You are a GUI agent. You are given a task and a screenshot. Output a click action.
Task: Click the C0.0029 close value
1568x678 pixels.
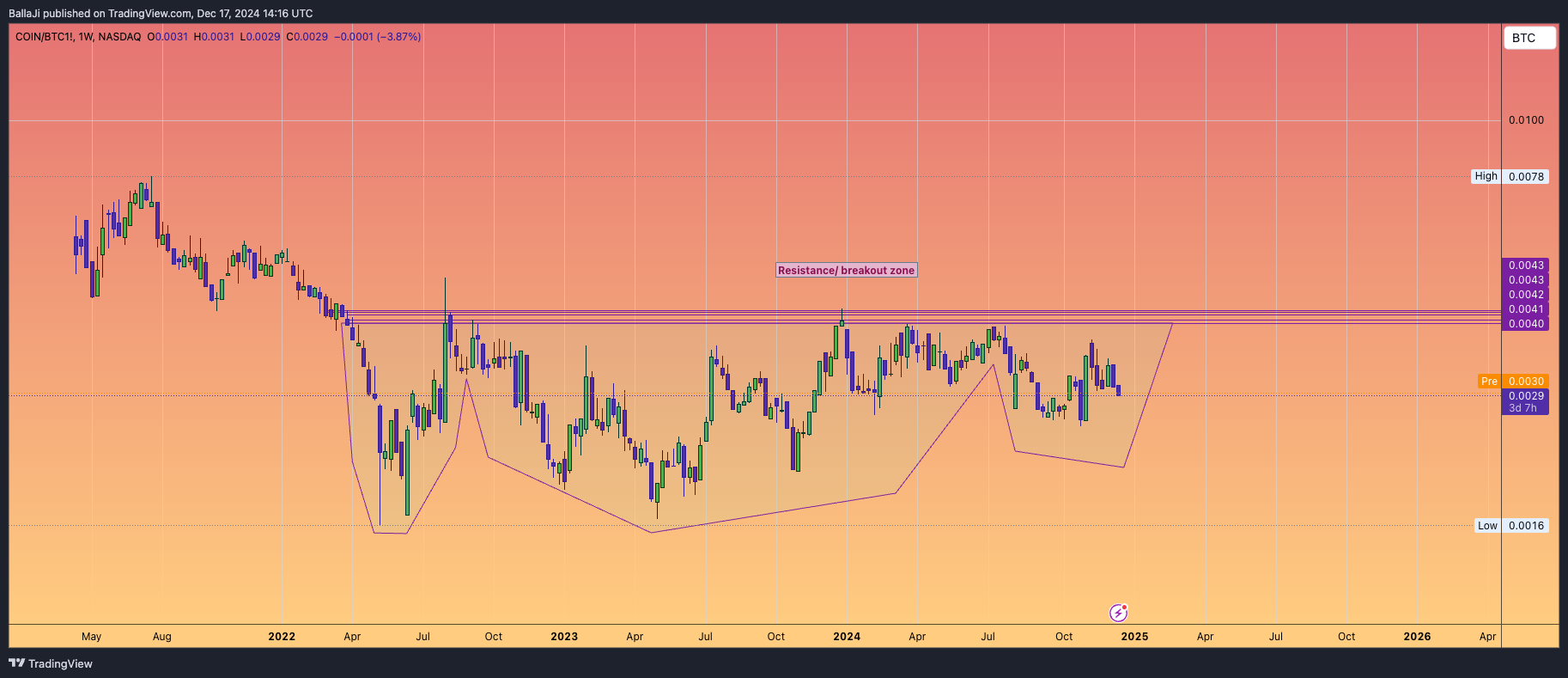[307, 37]
